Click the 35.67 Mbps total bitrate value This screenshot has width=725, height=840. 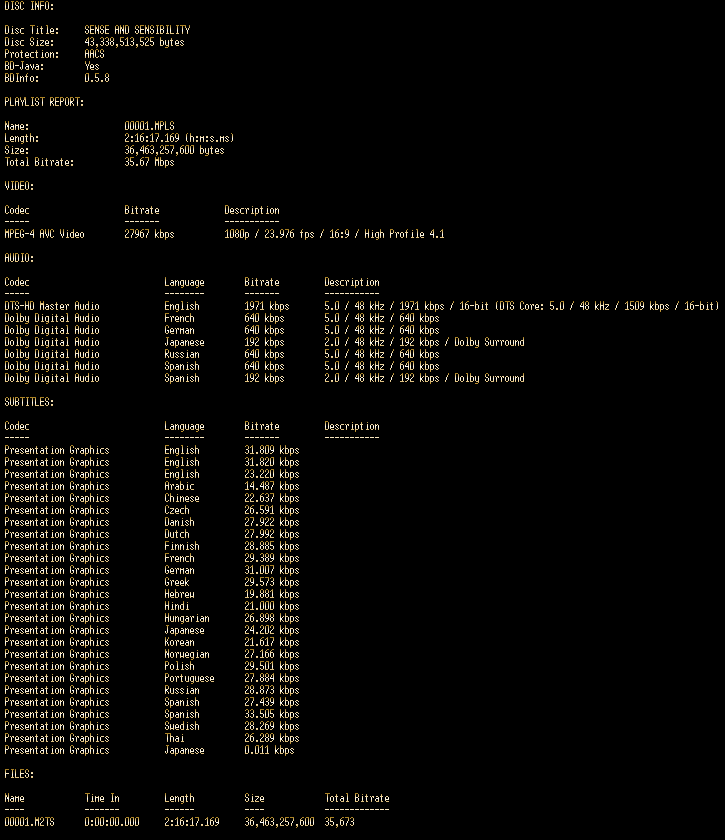pyautogui.click(x=149, y=162)
